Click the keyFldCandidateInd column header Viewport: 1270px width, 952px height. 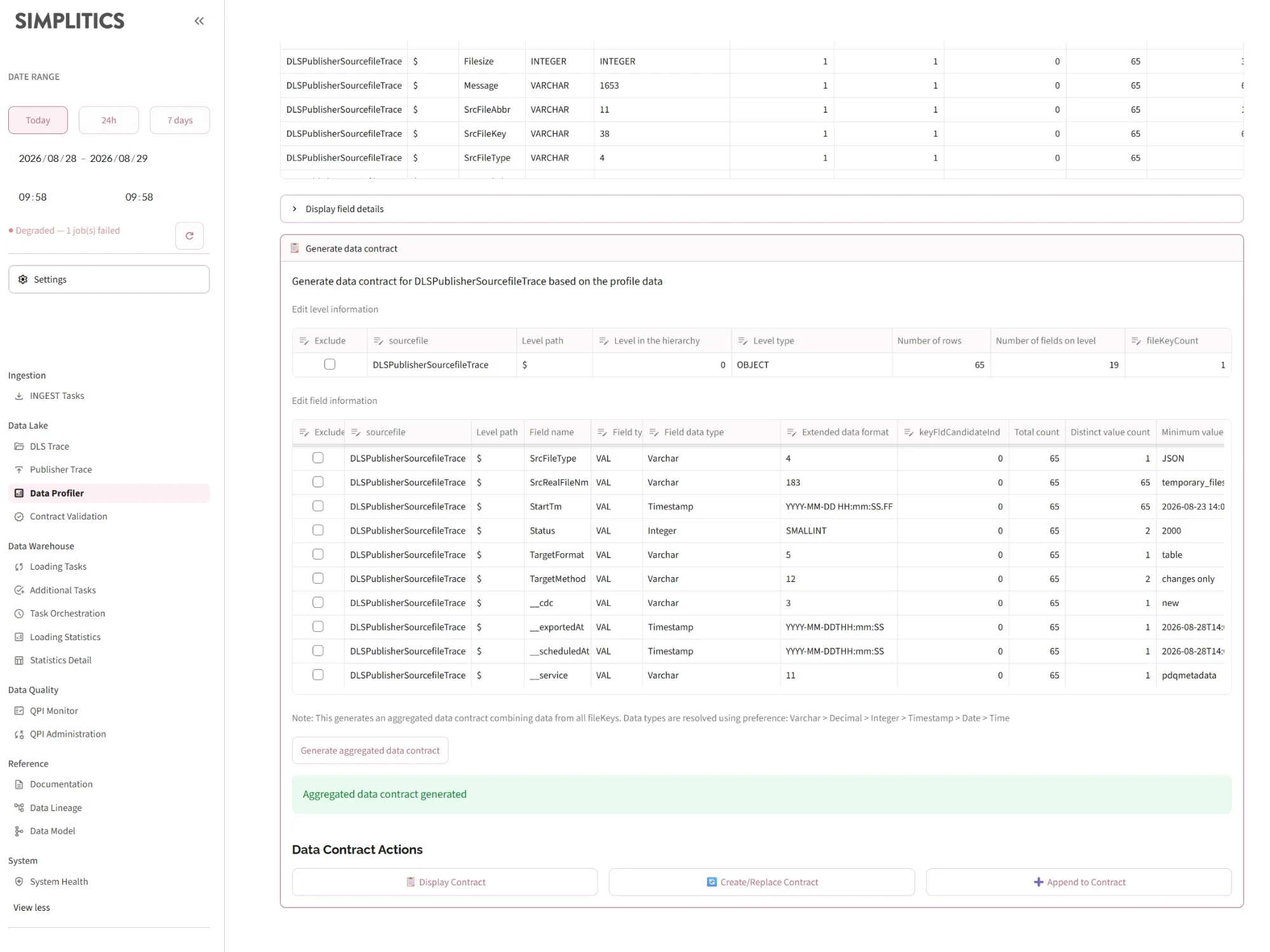pos(952,432)
